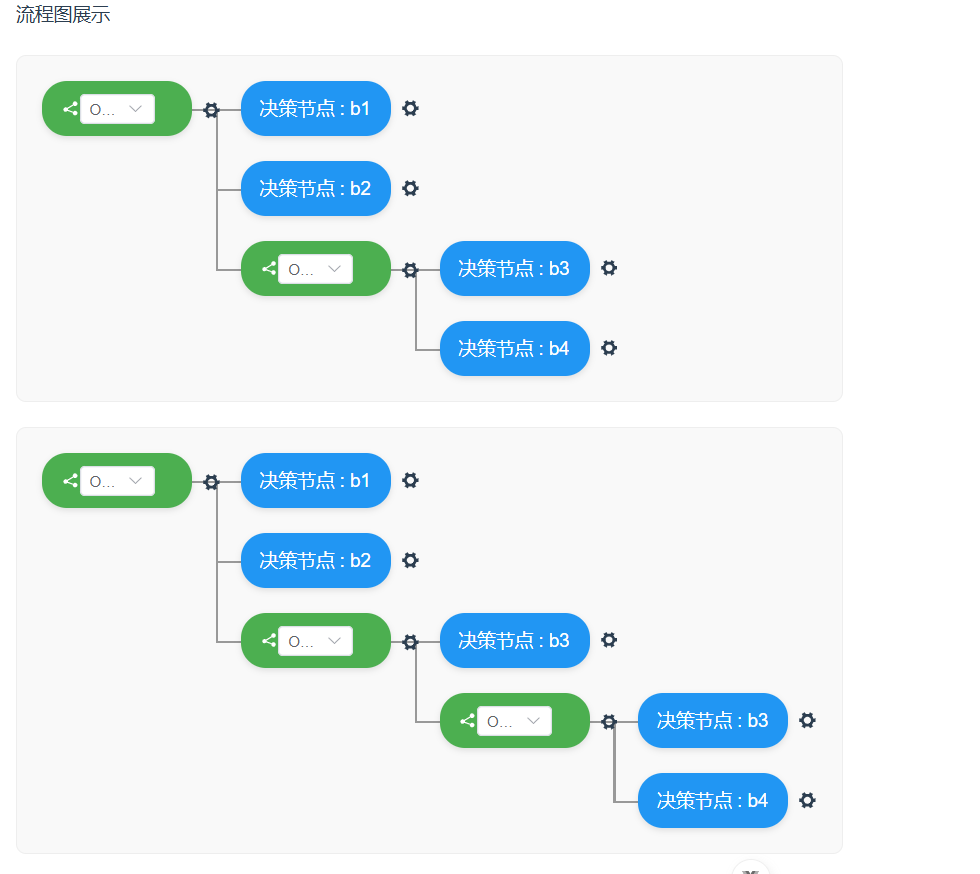
Task: Click gear next to b3 in top flowchart
Action: (609, 268)
